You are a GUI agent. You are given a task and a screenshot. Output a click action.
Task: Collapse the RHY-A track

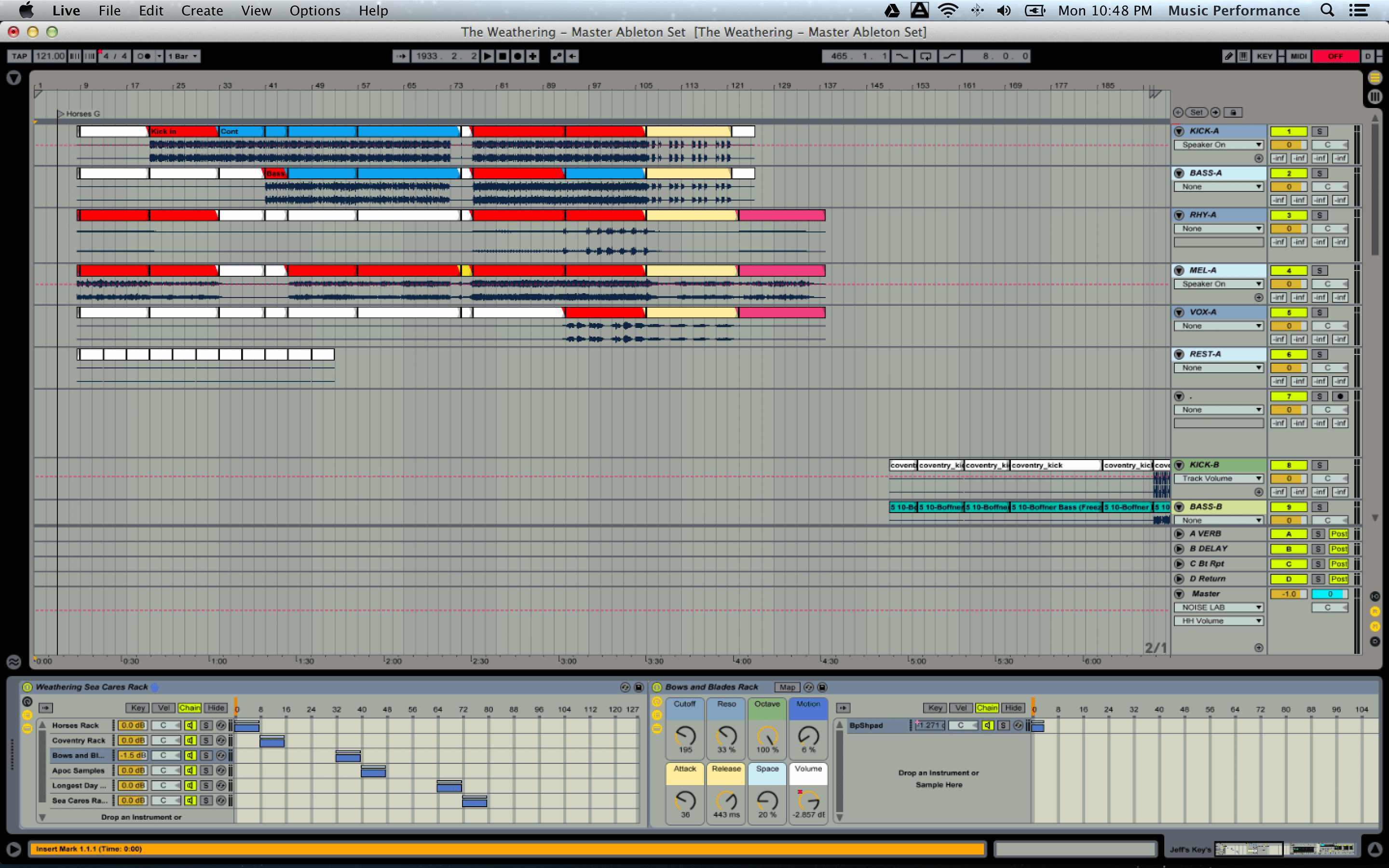pyautogui.click(x=1179, y=215)
